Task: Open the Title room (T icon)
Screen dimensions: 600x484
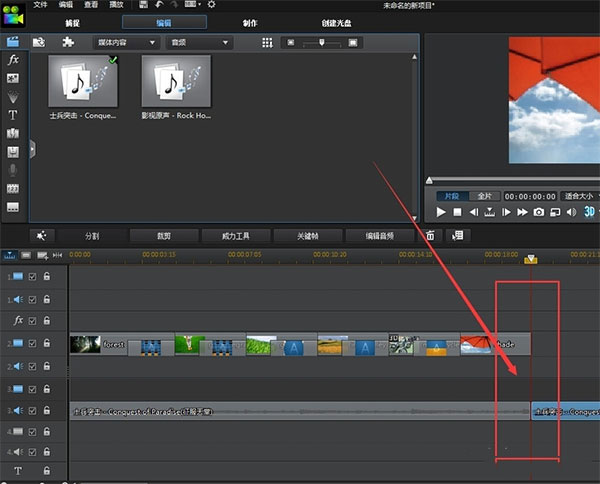Action: point(13,115)
